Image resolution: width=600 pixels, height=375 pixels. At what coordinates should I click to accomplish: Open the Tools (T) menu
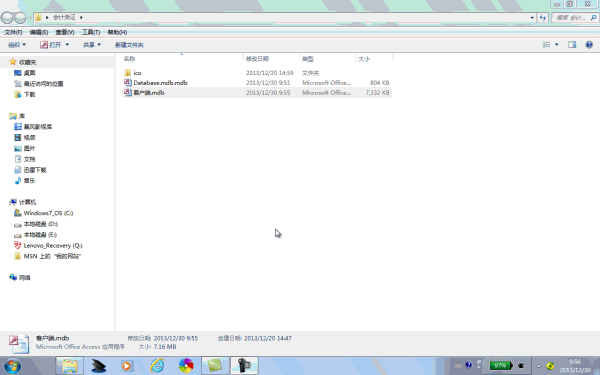tap(91, 32)
